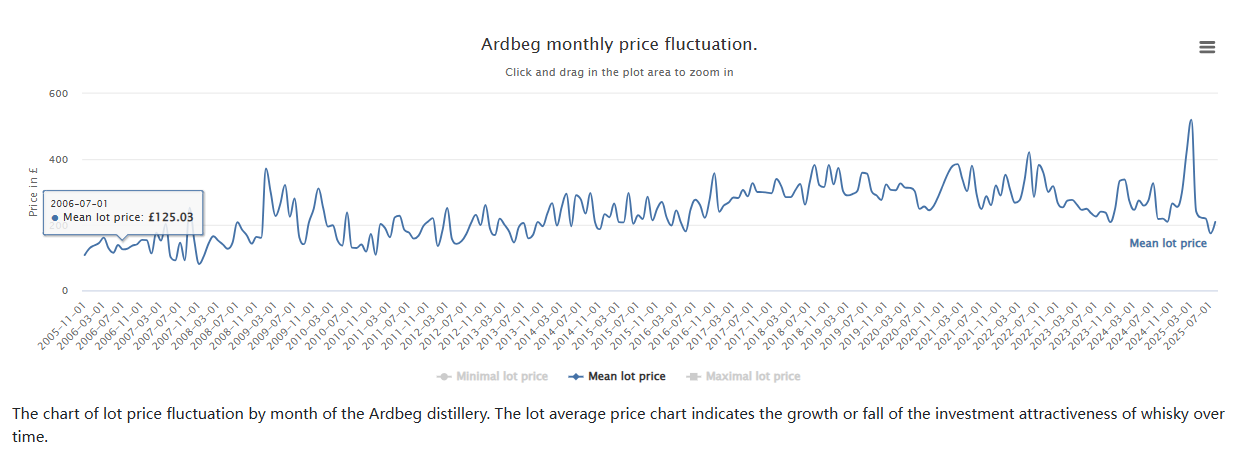Click 'Mean lot price' label at line end

[x=1167, y=243]
